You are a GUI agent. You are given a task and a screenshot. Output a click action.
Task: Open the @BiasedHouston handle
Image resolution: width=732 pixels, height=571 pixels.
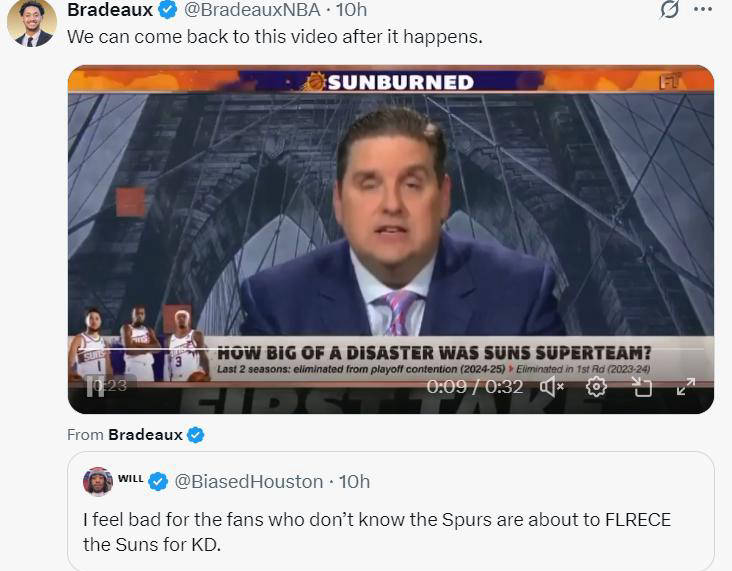[x=249, y=481]
